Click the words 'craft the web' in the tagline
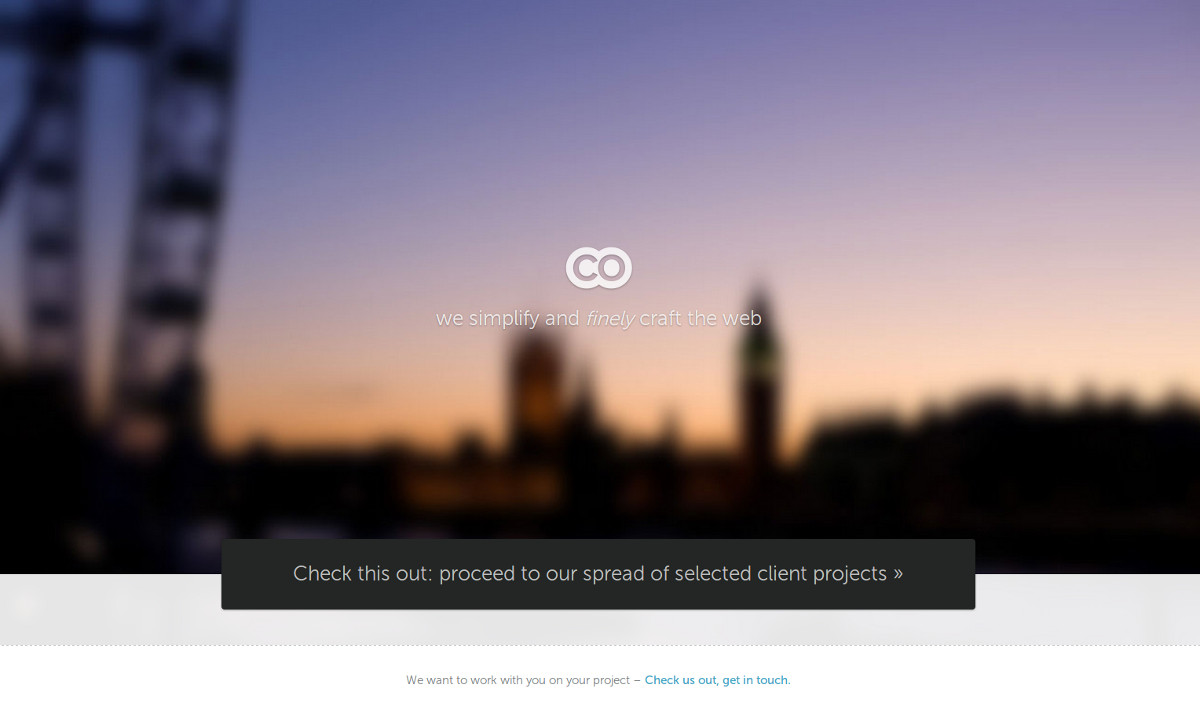The width and height of the screenshot is (1200, 714). click(x=701, y=319)
